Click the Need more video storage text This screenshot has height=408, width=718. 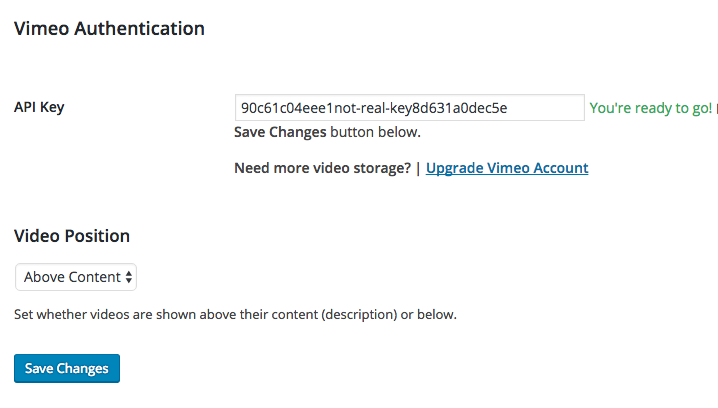pyautogui.click(x=322, y=168)
